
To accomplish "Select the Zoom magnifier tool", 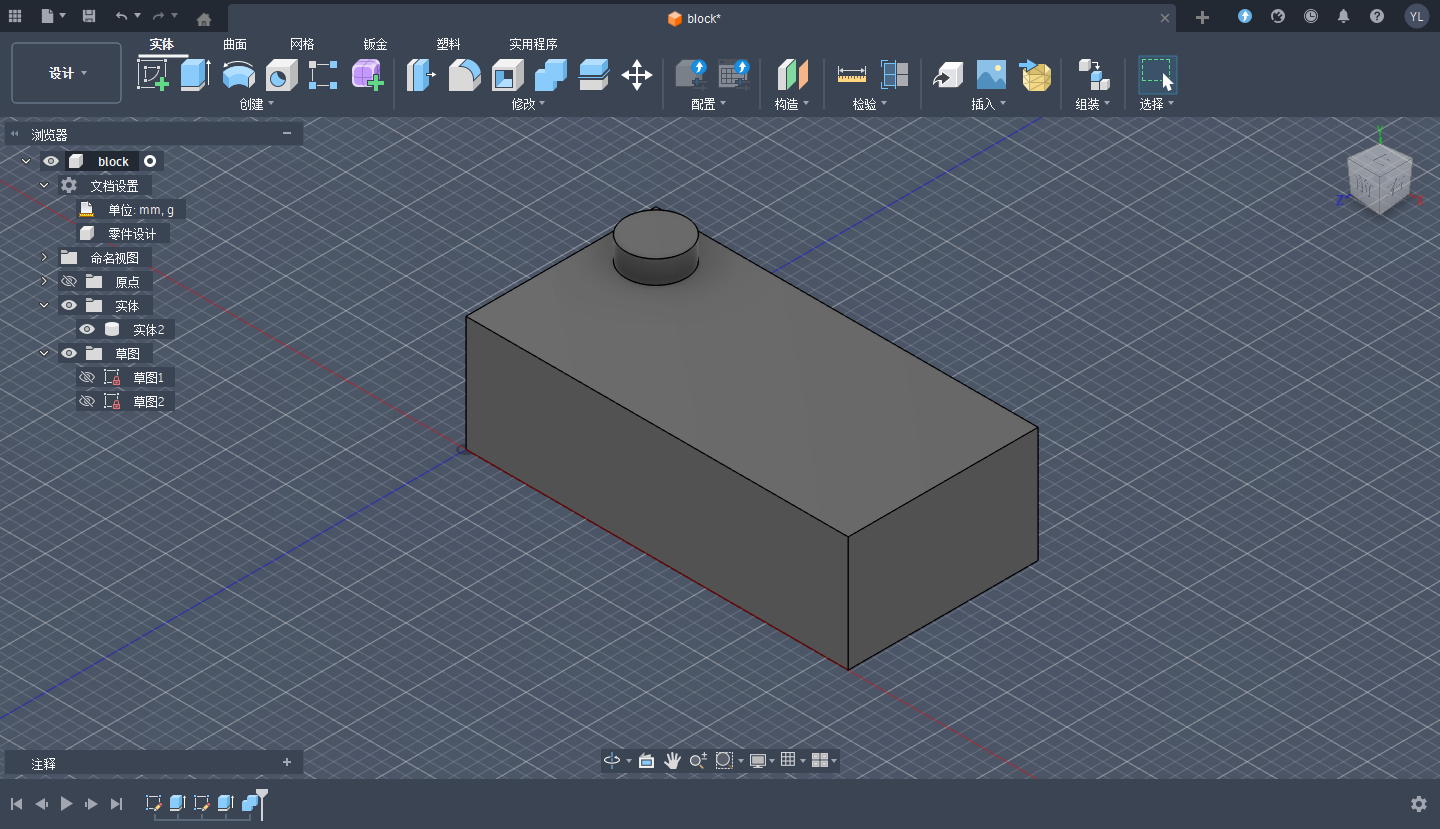I will (x=698, y=760).
